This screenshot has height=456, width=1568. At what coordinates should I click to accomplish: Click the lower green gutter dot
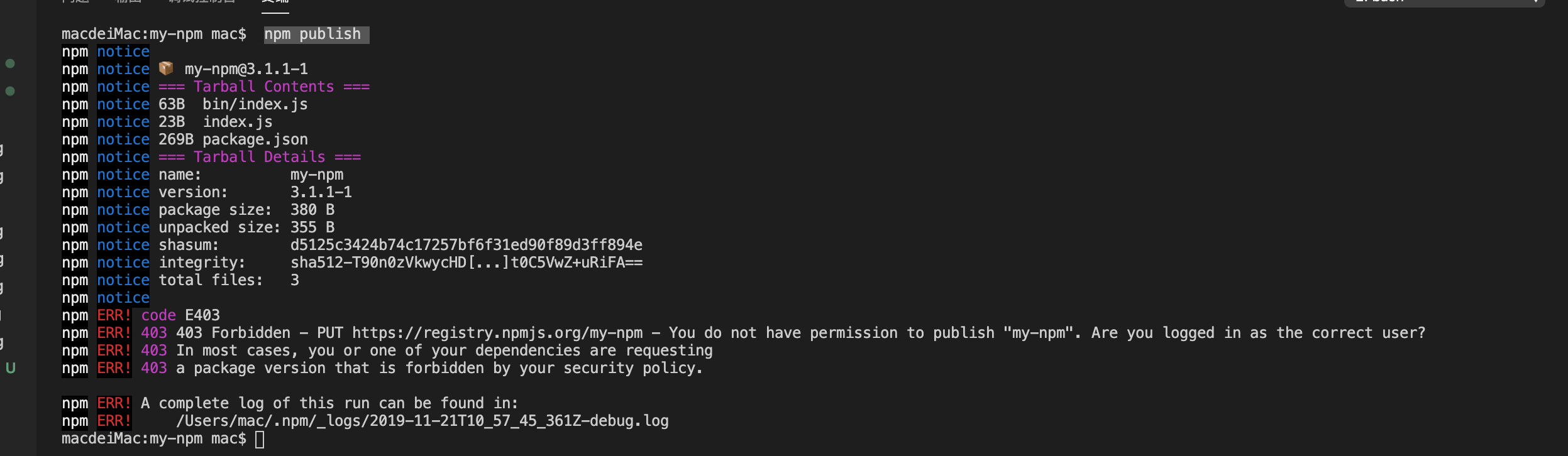point(10,91)
